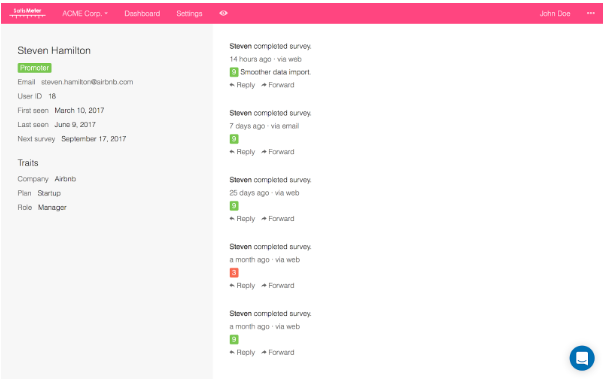Click the Steven Hamilton name heading
Viewport: 608px width, 380px height.
coord(54,50)
